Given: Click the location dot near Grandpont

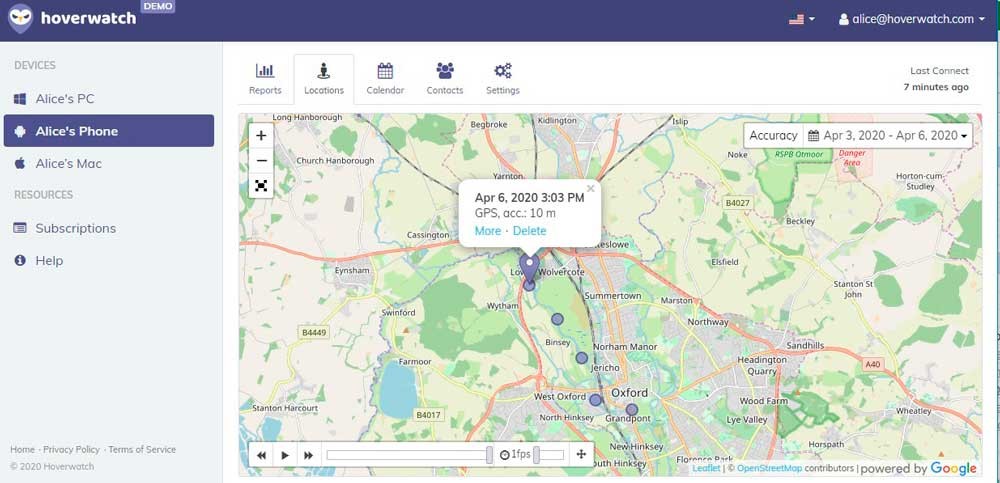Looking at the screenshot, I should 631,410.
